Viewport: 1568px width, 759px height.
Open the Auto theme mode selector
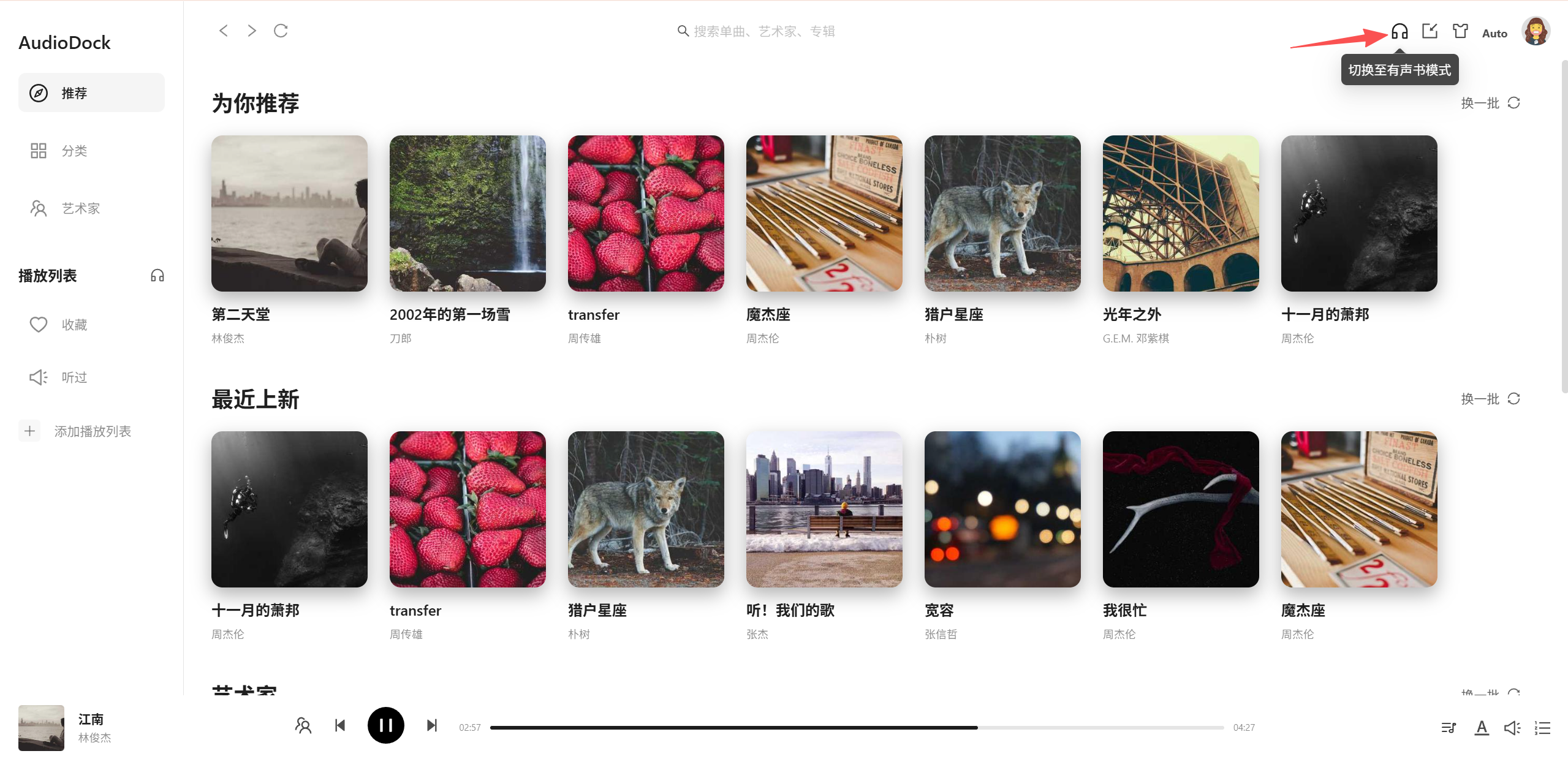pos(1494,33)
